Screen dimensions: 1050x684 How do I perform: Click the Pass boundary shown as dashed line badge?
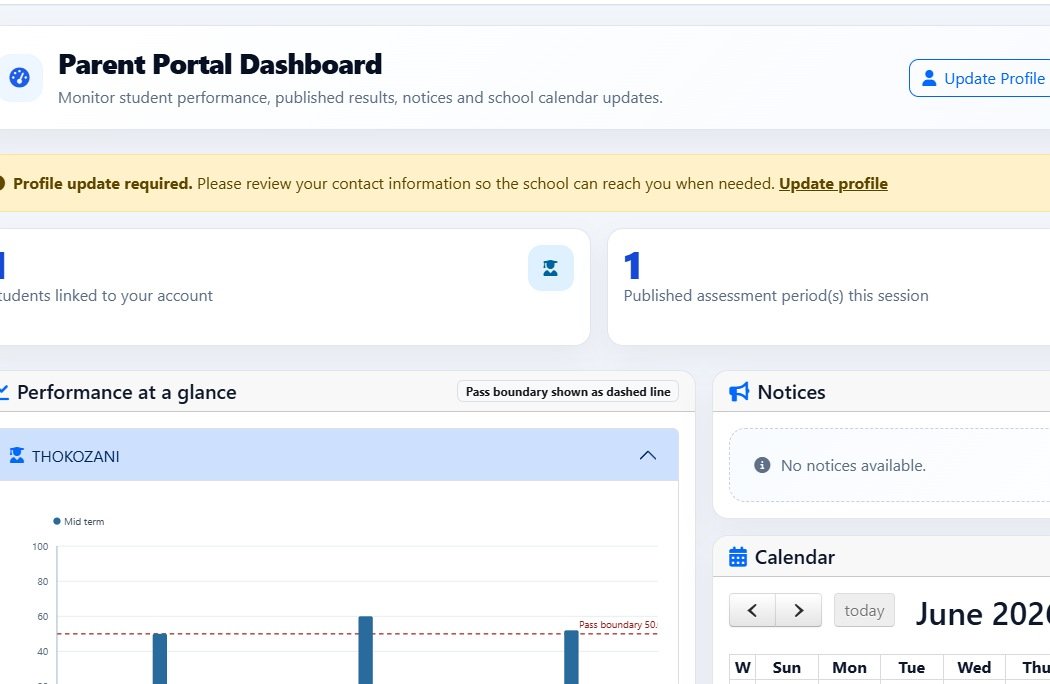click(568, 392)
